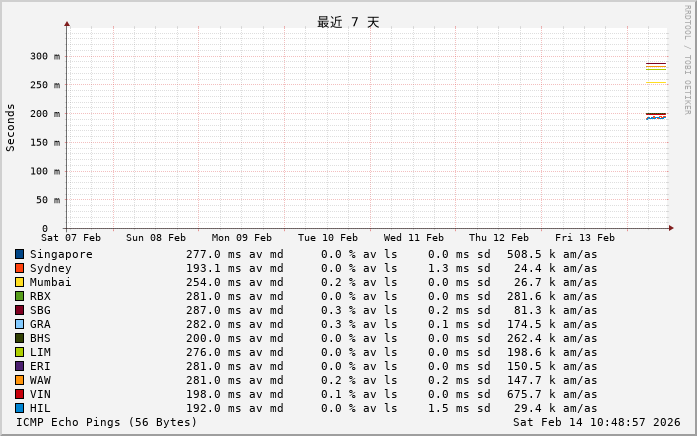Screen dimensions: 697x436
Task: Click the Sydney orange-red legend swatch
Action: pos(19,268)
